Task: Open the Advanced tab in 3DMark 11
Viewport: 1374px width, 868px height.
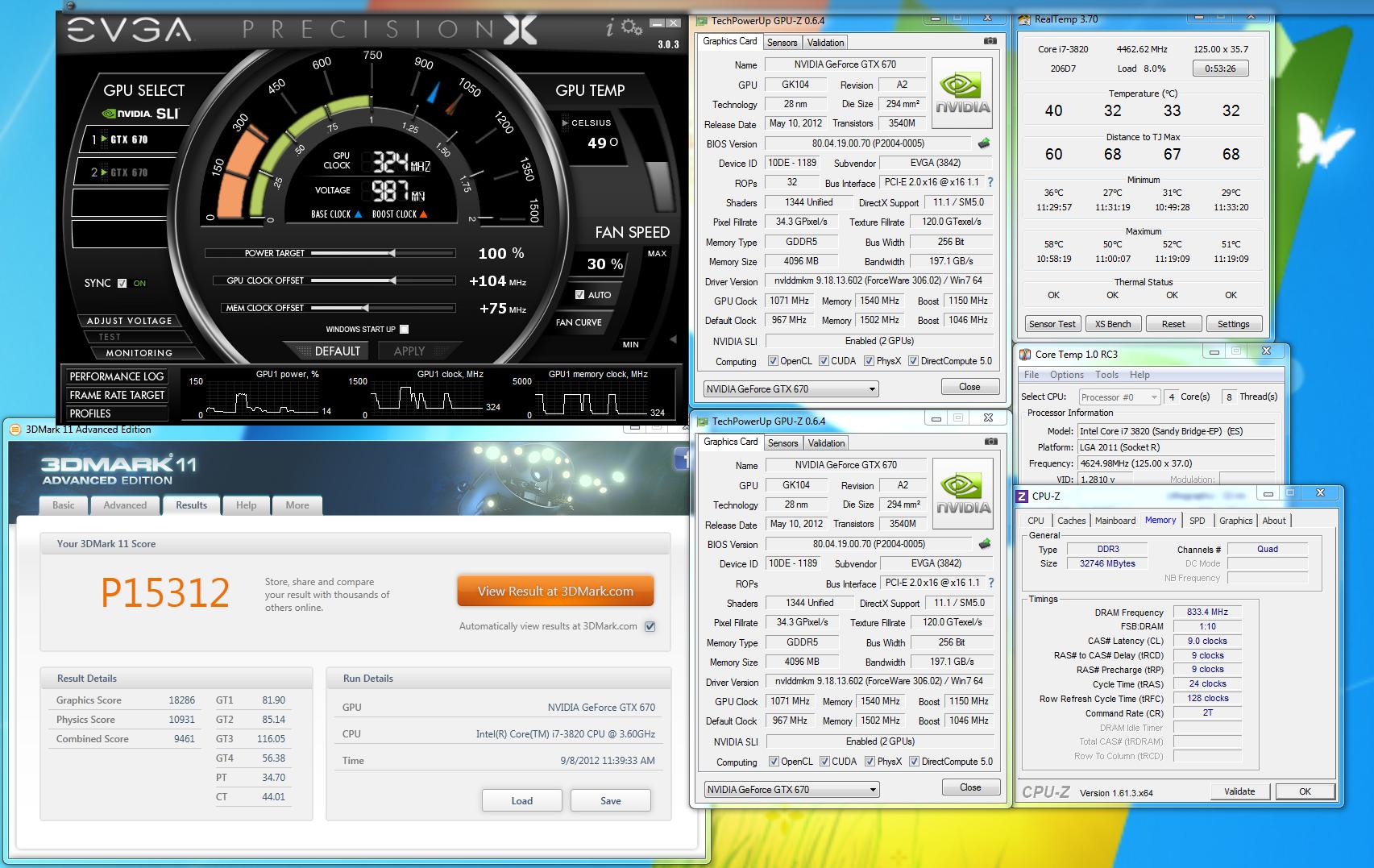Action: [x=125, y=505]
